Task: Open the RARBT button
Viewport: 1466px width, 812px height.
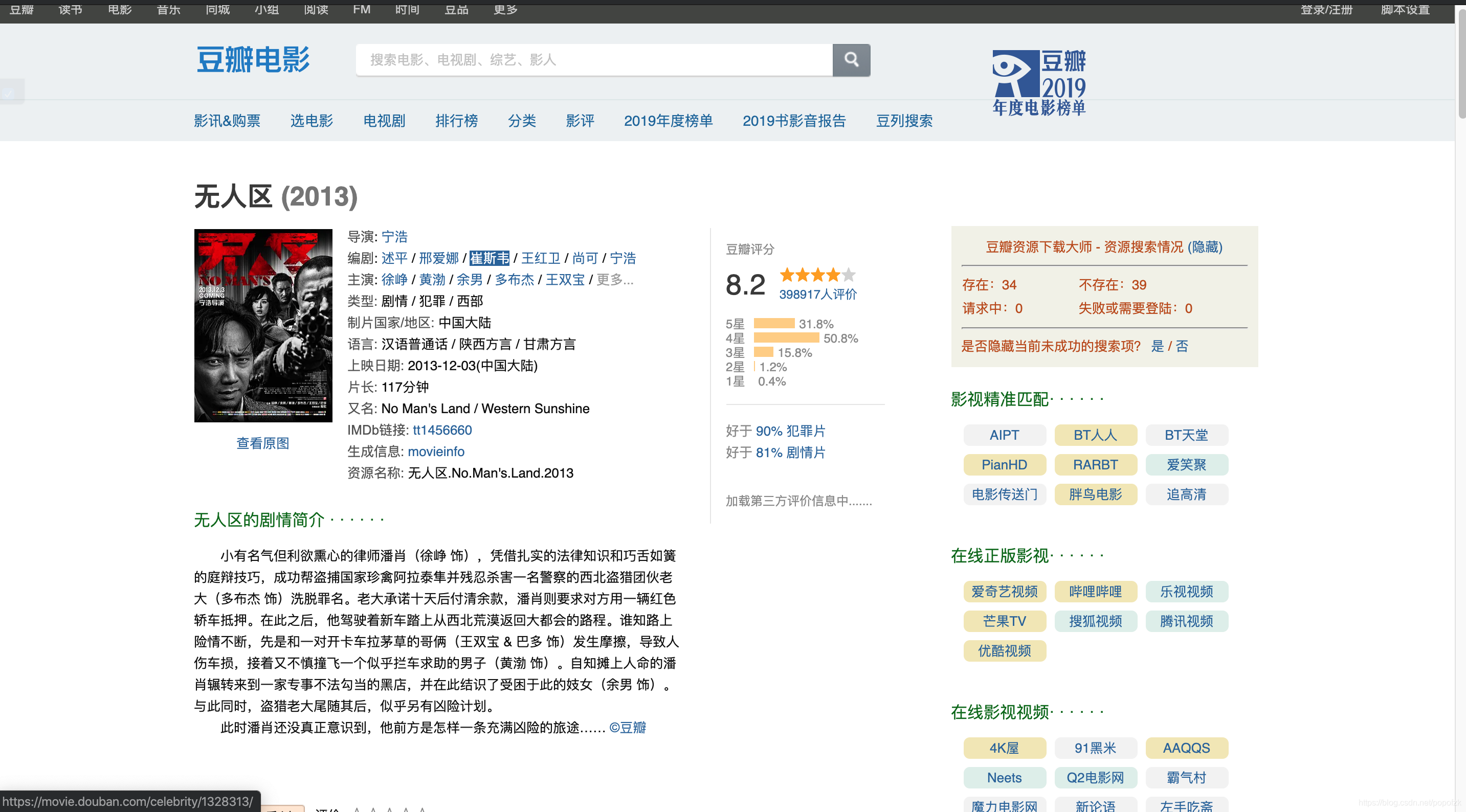Action: 1096,464
